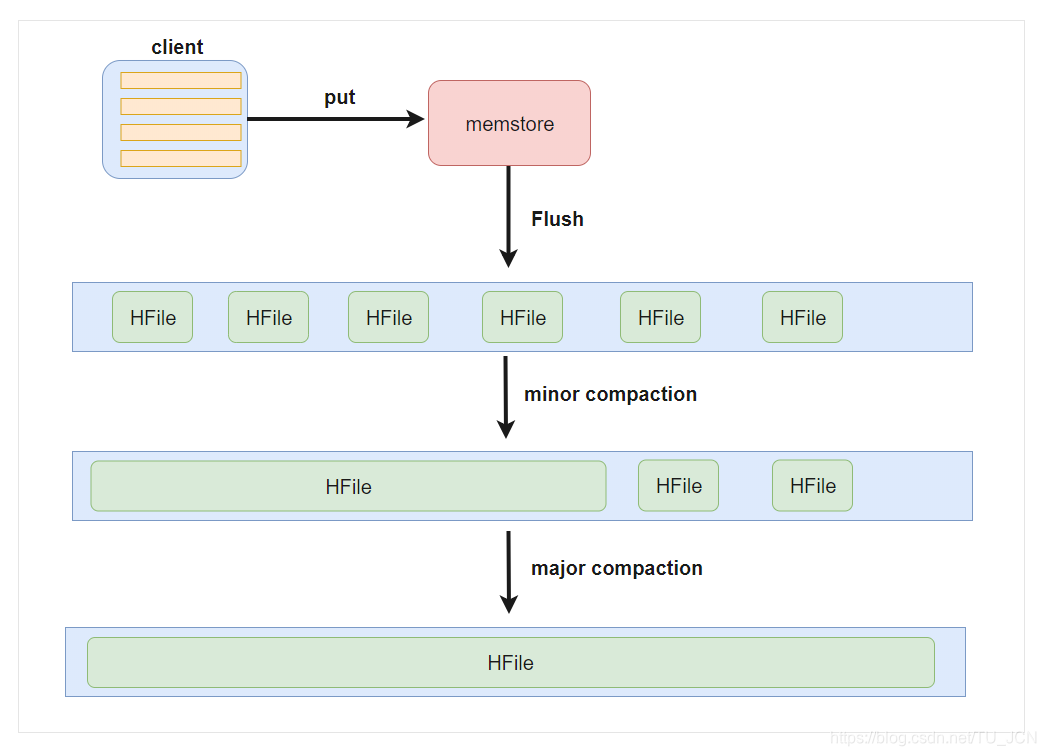This screenshot has width=1046, height=756.
Task: Click the smallest HFile left of the minor compaction result
Action: (x=678, y=485)
